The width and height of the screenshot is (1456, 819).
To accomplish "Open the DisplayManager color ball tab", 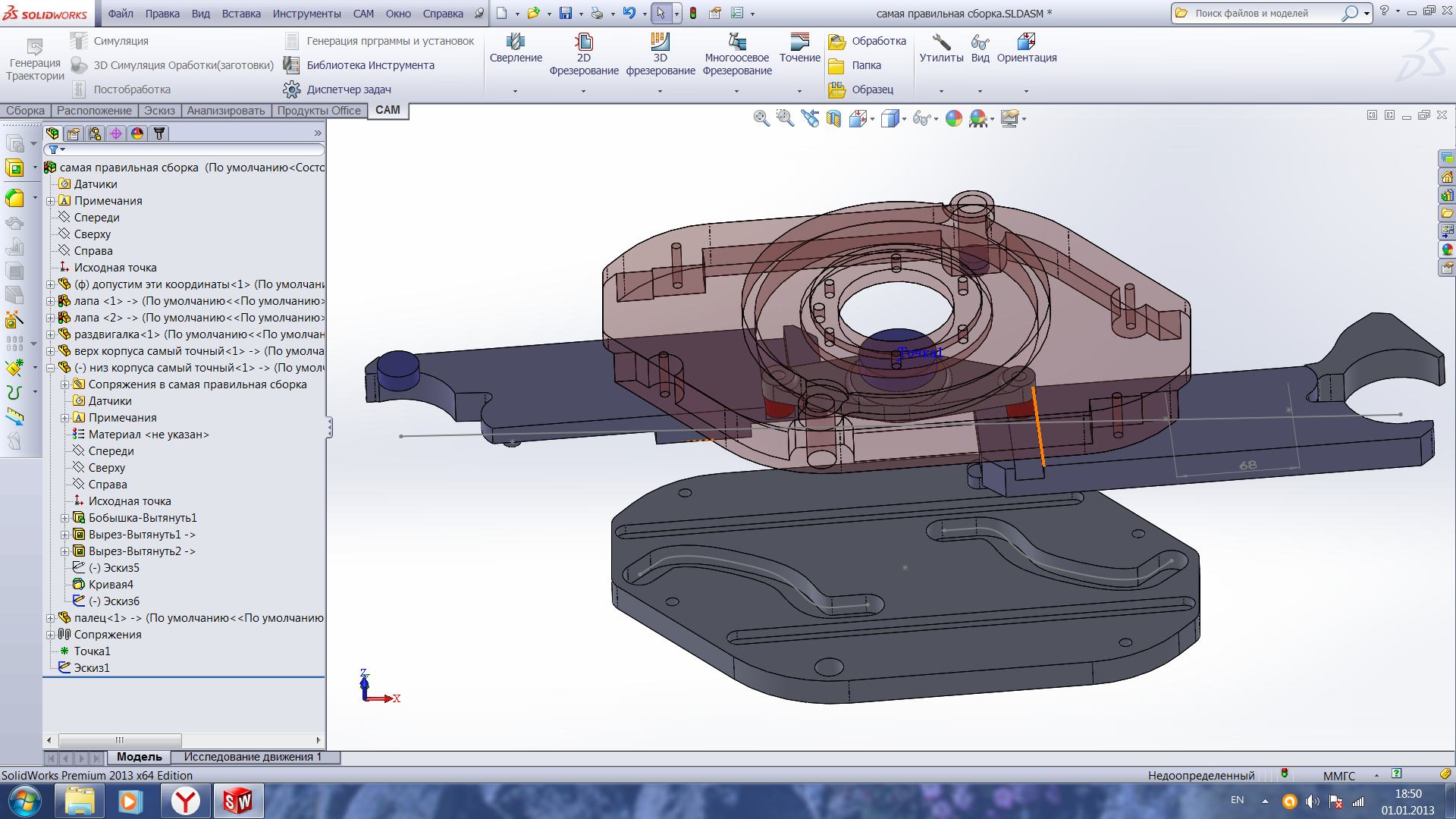I will tap(137, 133).
